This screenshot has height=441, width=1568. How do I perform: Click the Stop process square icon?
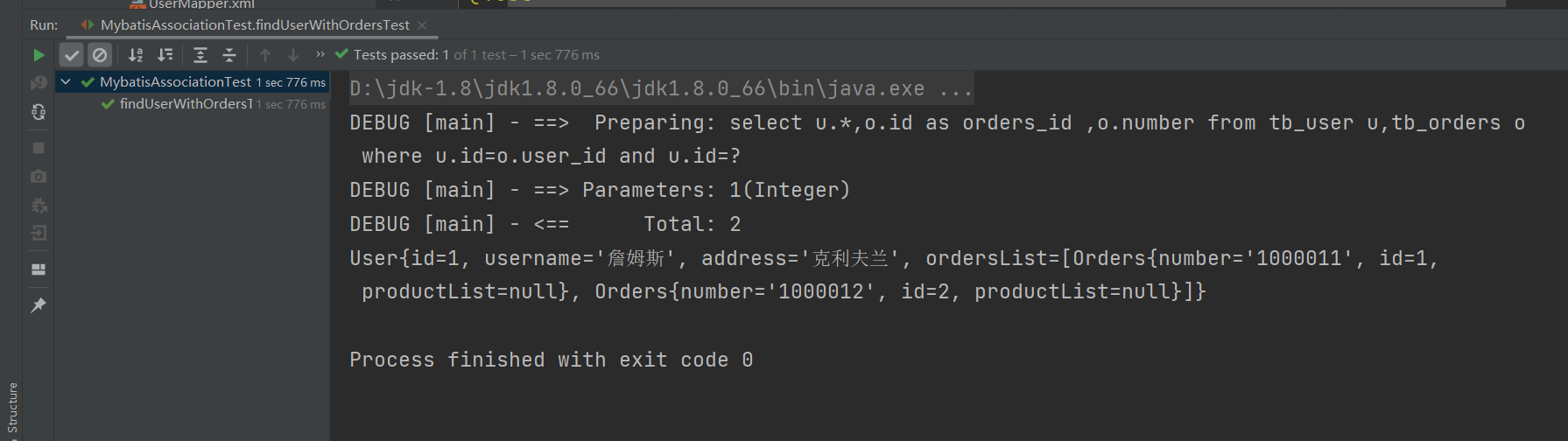tap(39, 148)
